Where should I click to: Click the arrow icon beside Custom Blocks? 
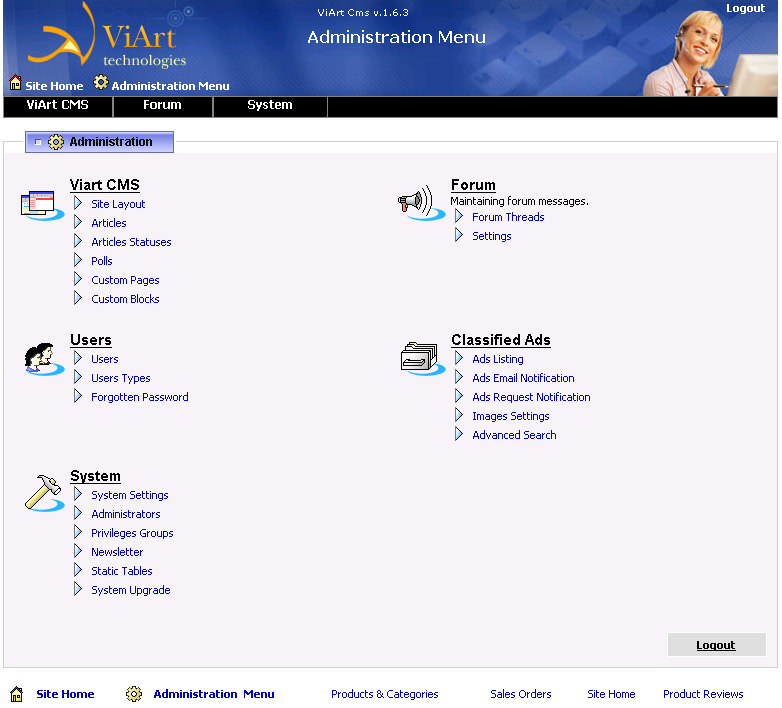(x=78, y=298)
